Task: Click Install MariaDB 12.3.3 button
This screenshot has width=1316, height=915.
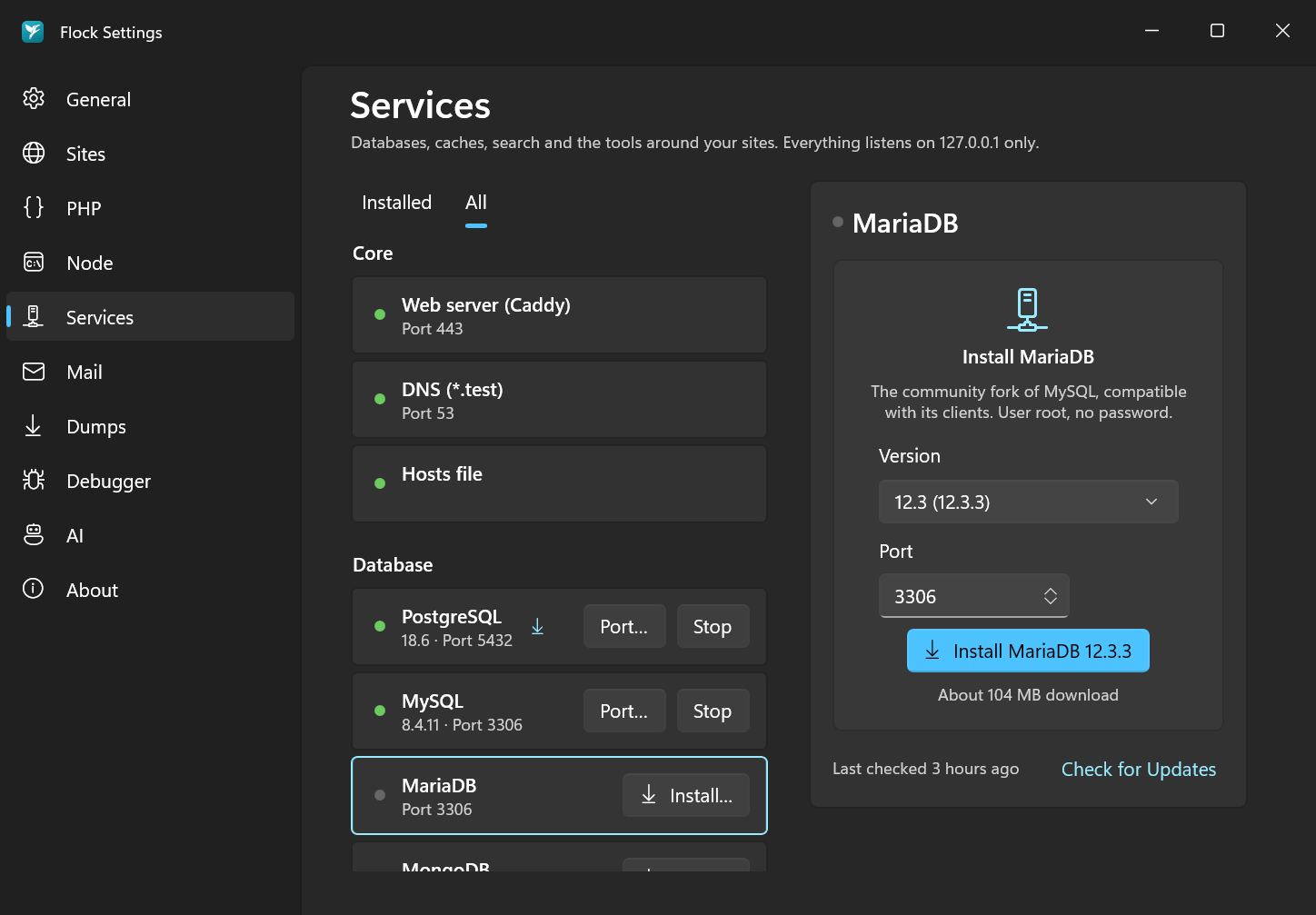Action: [x=1028, y=651]
